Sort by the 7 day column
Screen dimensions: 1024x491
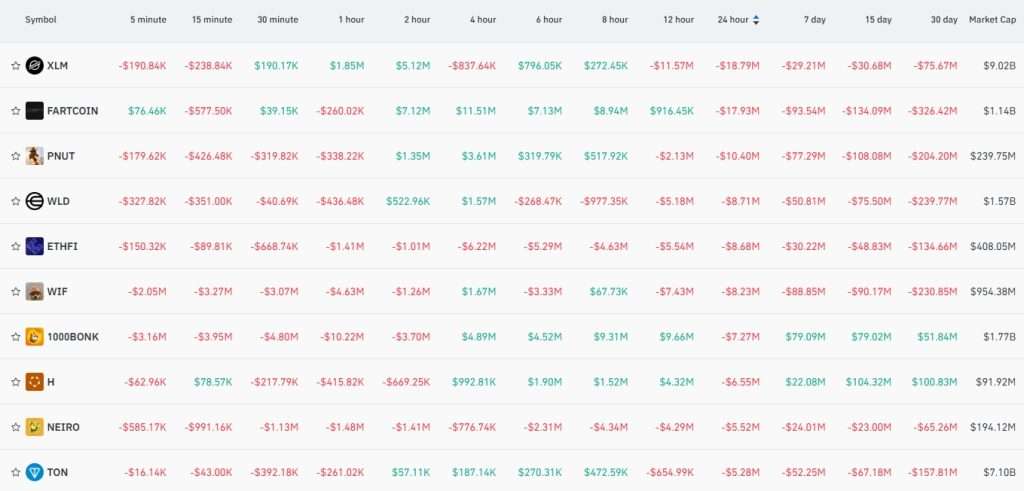tap(815, 20)
